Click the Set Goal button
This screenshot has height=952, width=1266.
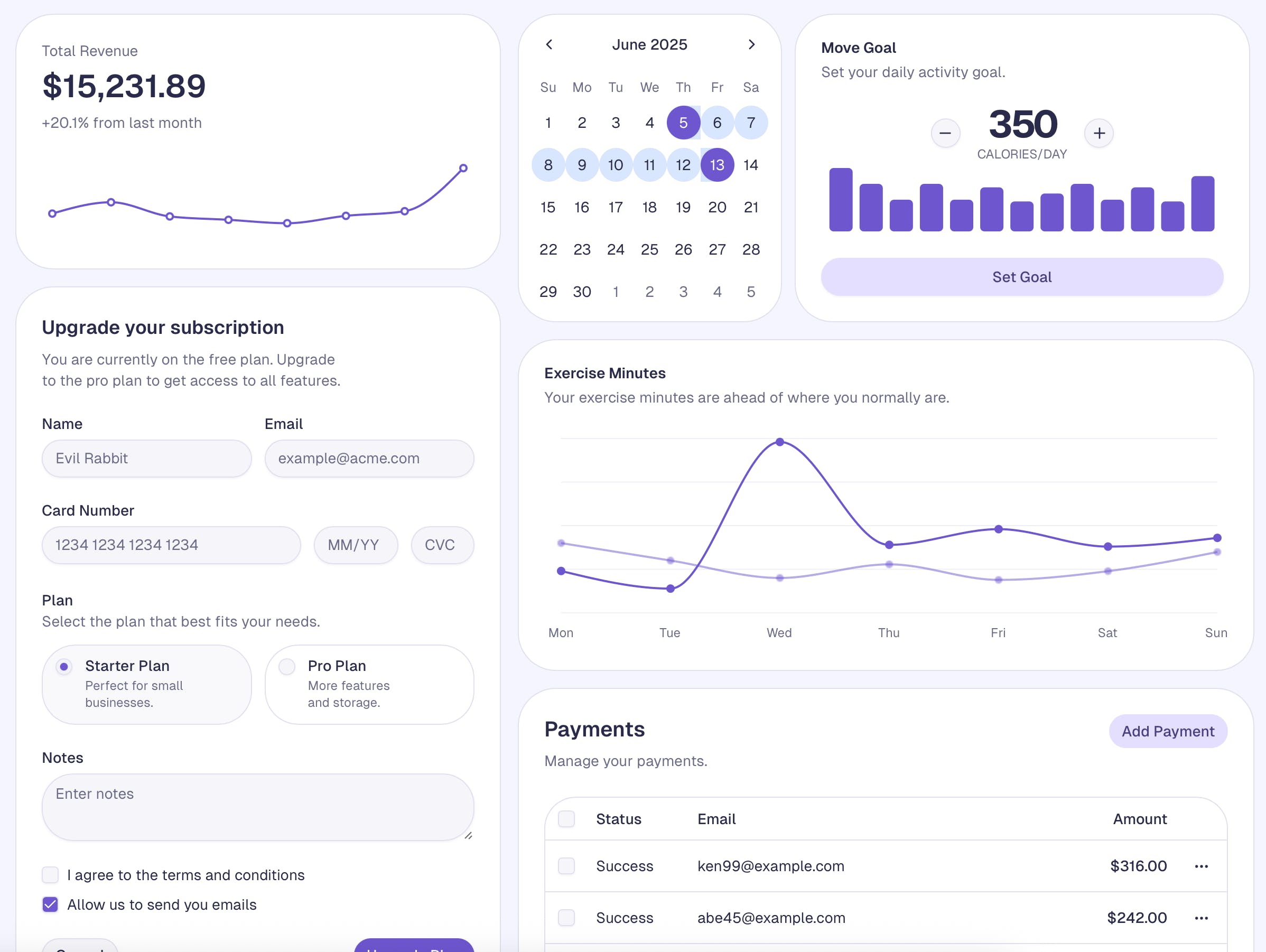(x=1021, y=277)
